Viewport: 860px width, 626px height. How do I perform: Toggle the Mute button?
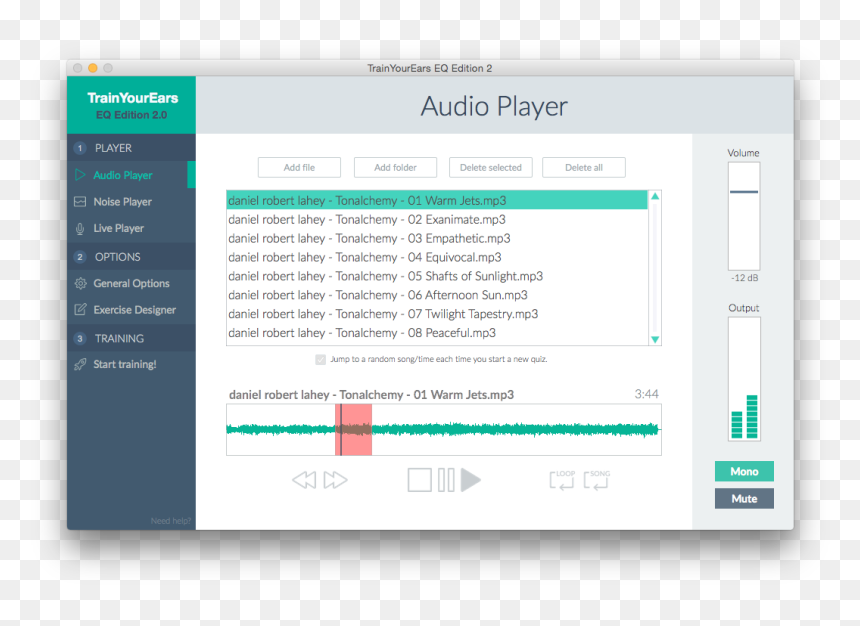point(744,499)
